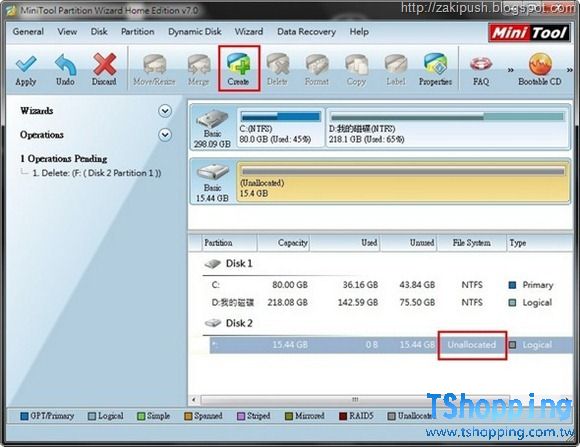Image resolution: width=580 pixels, height=447 pixels.
Task: Create a new partition
Action: point(239,69)
